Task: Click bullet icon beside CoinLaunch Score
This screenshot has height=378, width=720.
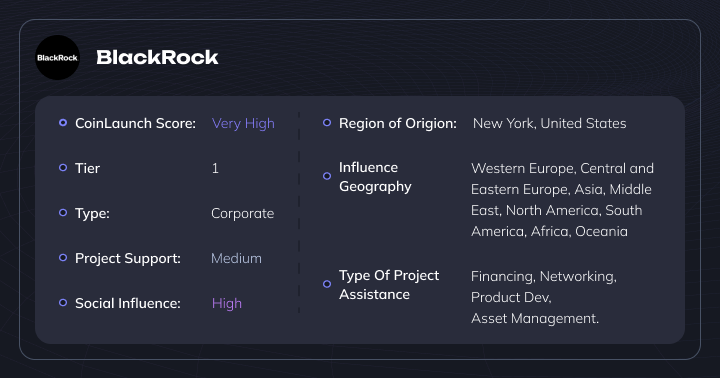Action: [x=63, y=123]
